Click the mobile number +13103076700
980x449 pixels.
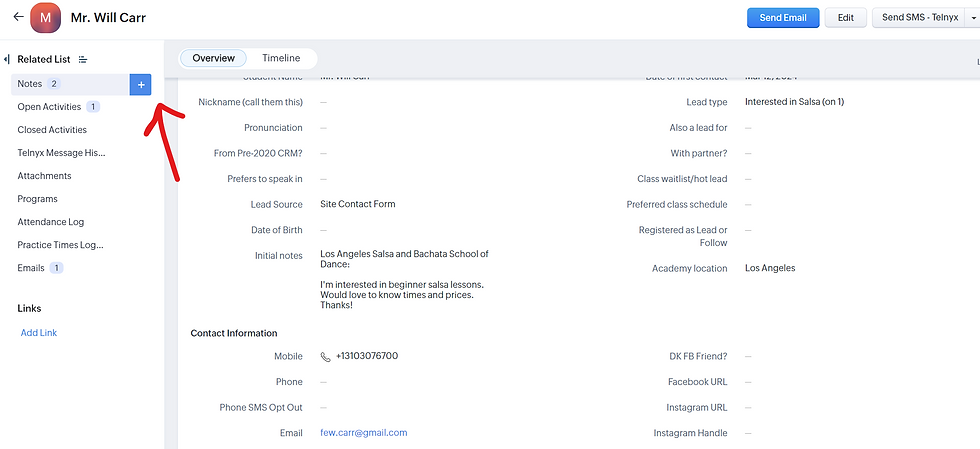tap(367, 356)
